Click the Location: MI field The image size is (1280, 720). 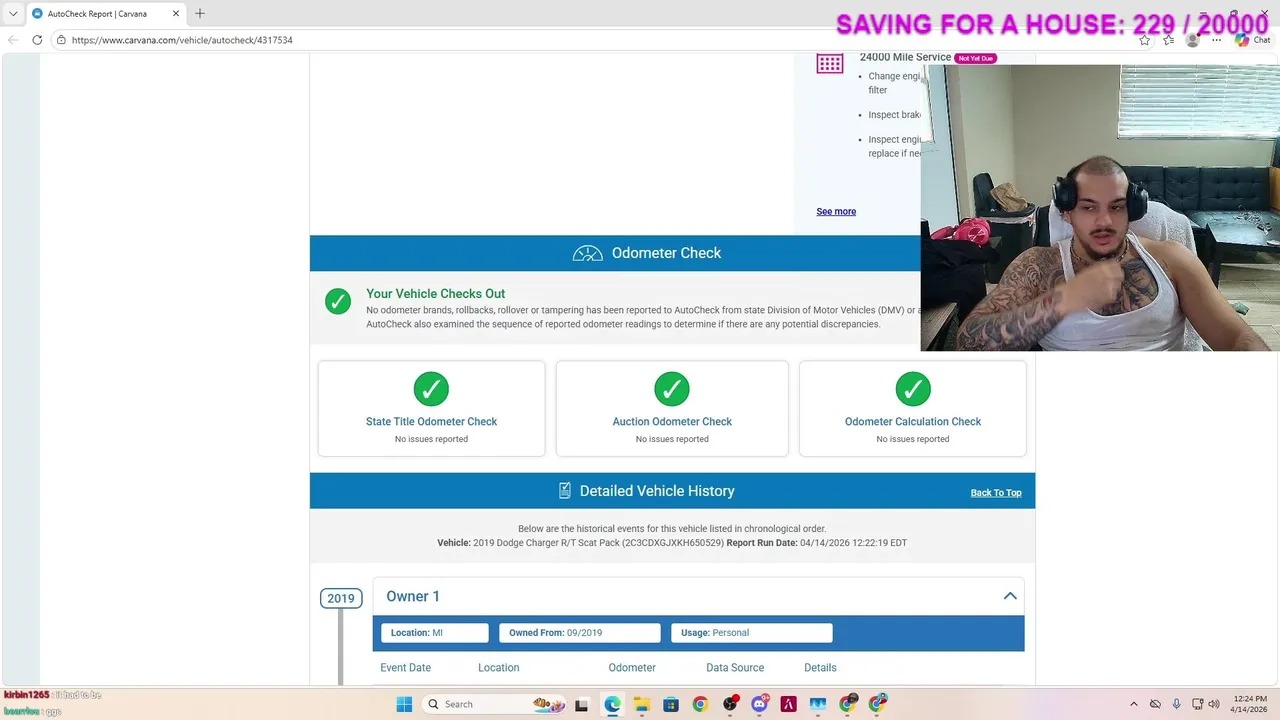435,633
